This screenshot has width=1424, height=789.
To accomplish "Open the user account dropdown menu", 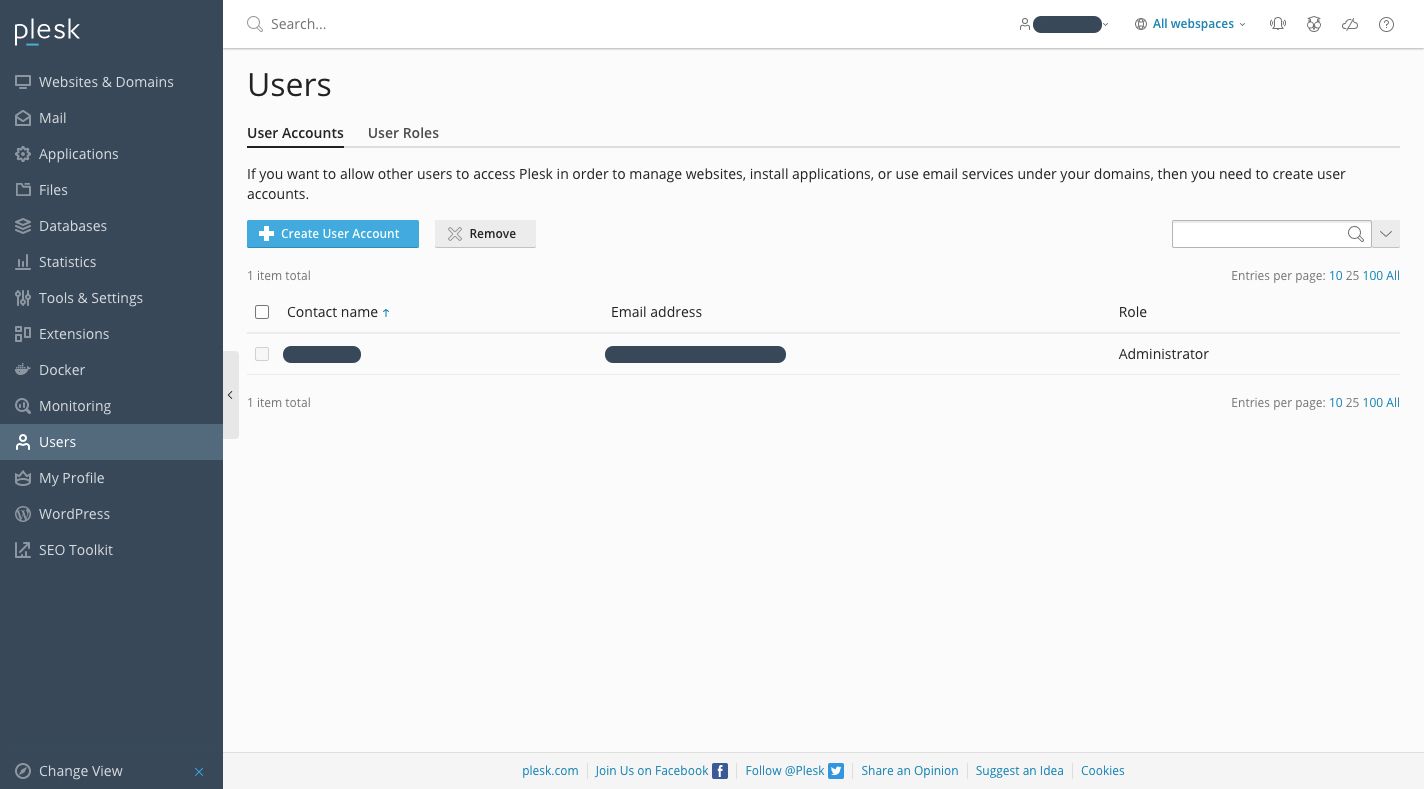I will pyautogui.click(x=1064, y=24).
